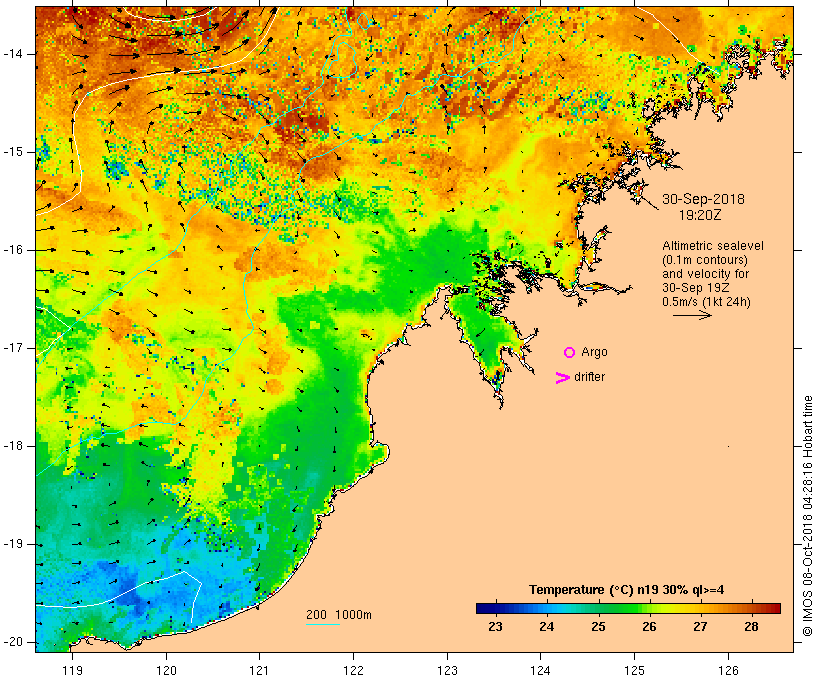
Task: Click the latitude axis label '-19'
Action: pyautogui.click(x=13, y=544)
